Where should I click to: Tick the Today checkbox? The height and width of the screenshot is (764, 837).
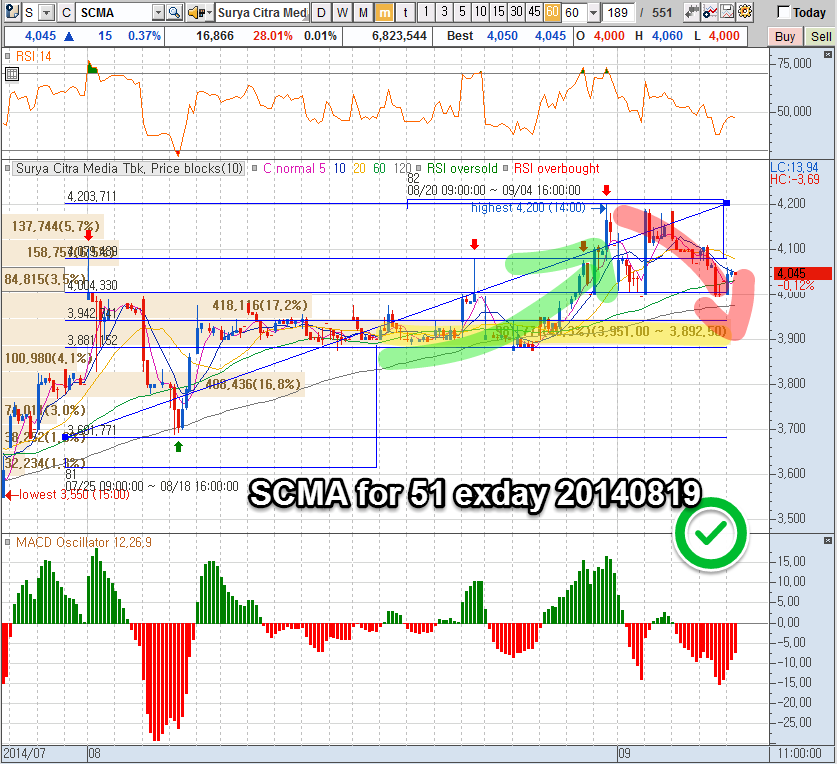pos(783,12)
